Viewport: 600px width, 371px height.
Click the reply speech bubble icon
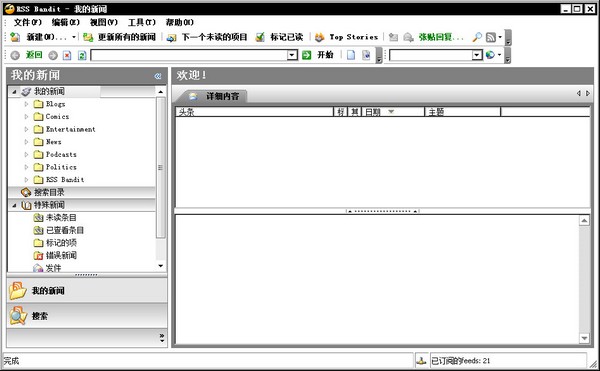[409, 37]
